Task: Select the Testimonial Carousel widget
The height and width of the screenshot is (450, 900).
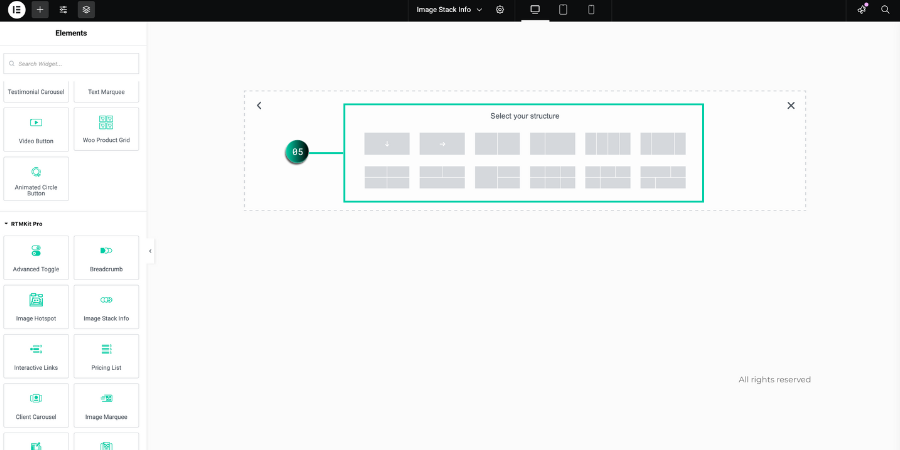Action: point(36,92)
